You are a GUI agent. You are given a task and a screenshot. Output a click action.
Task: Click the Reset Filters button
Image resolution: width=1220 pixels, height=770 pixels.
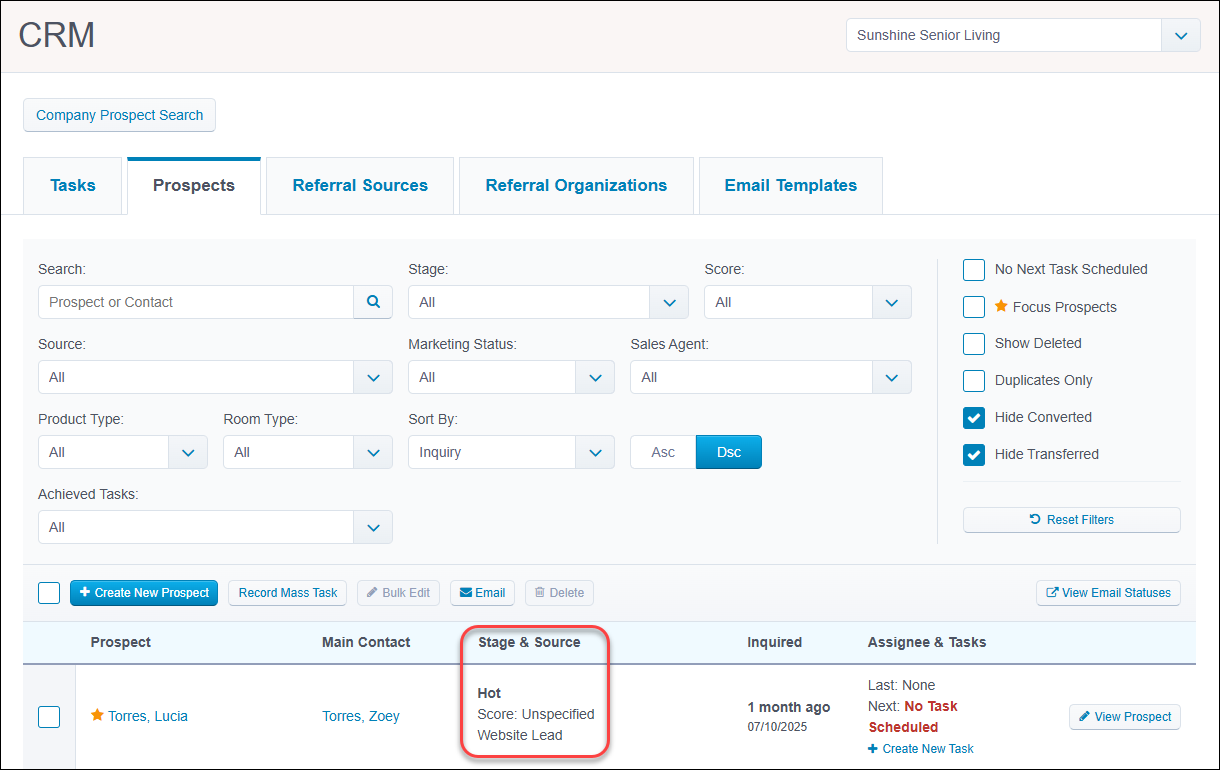pyautogui.click(x=1072, y=520)
